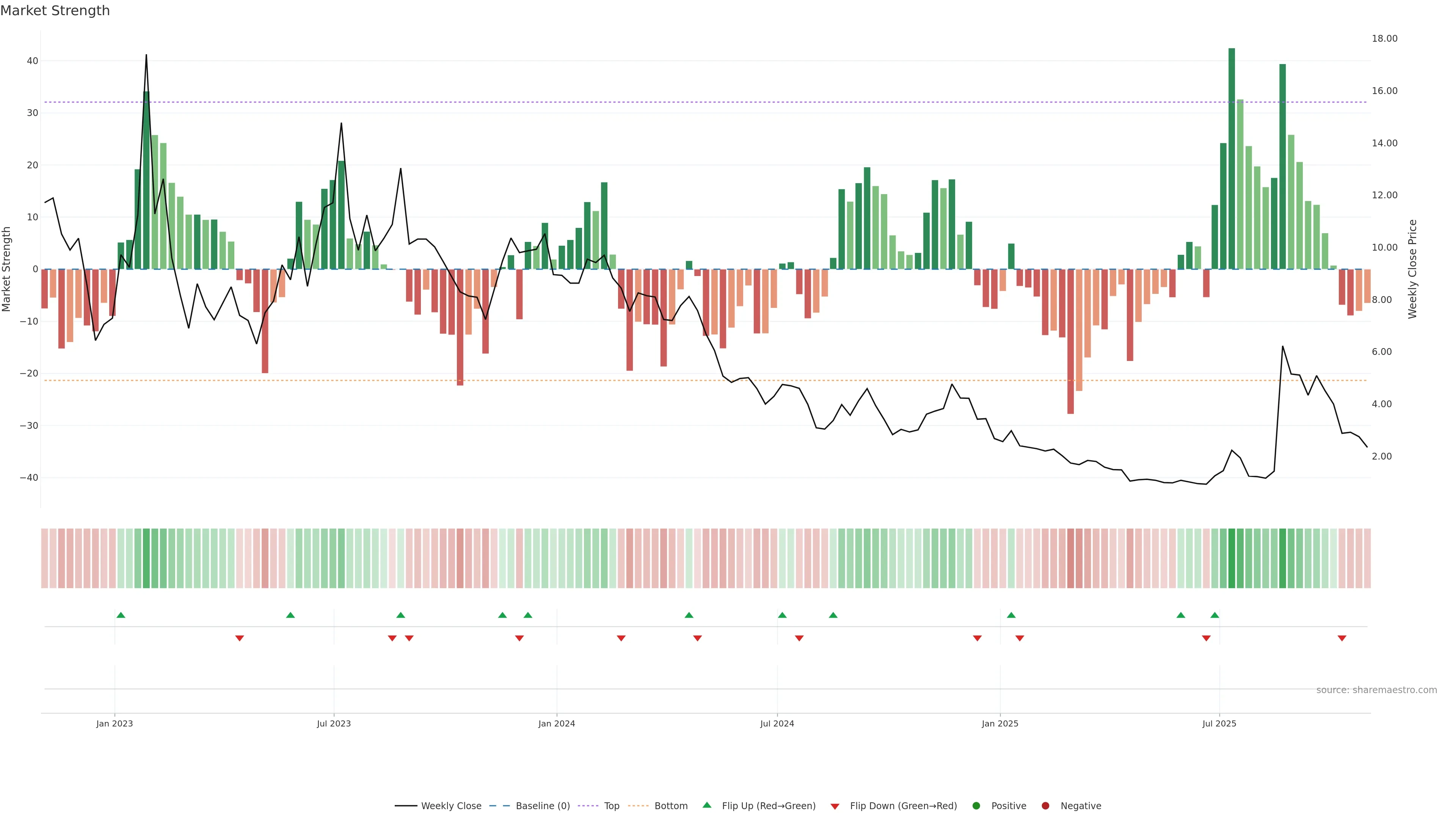Click the green Positive circle legend icon
1456x819 pixels.
[x=976, y=806]
